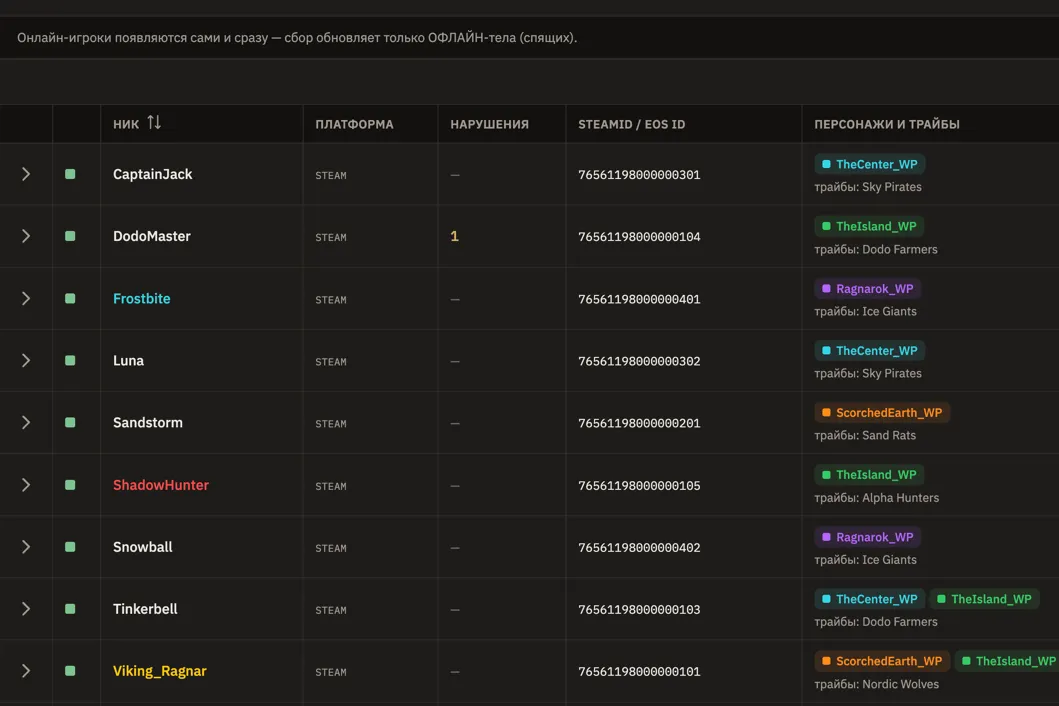Click the 'трайбы: Sand Rats' text
This screenshot has height=706, width=1059.
[865, 436]
